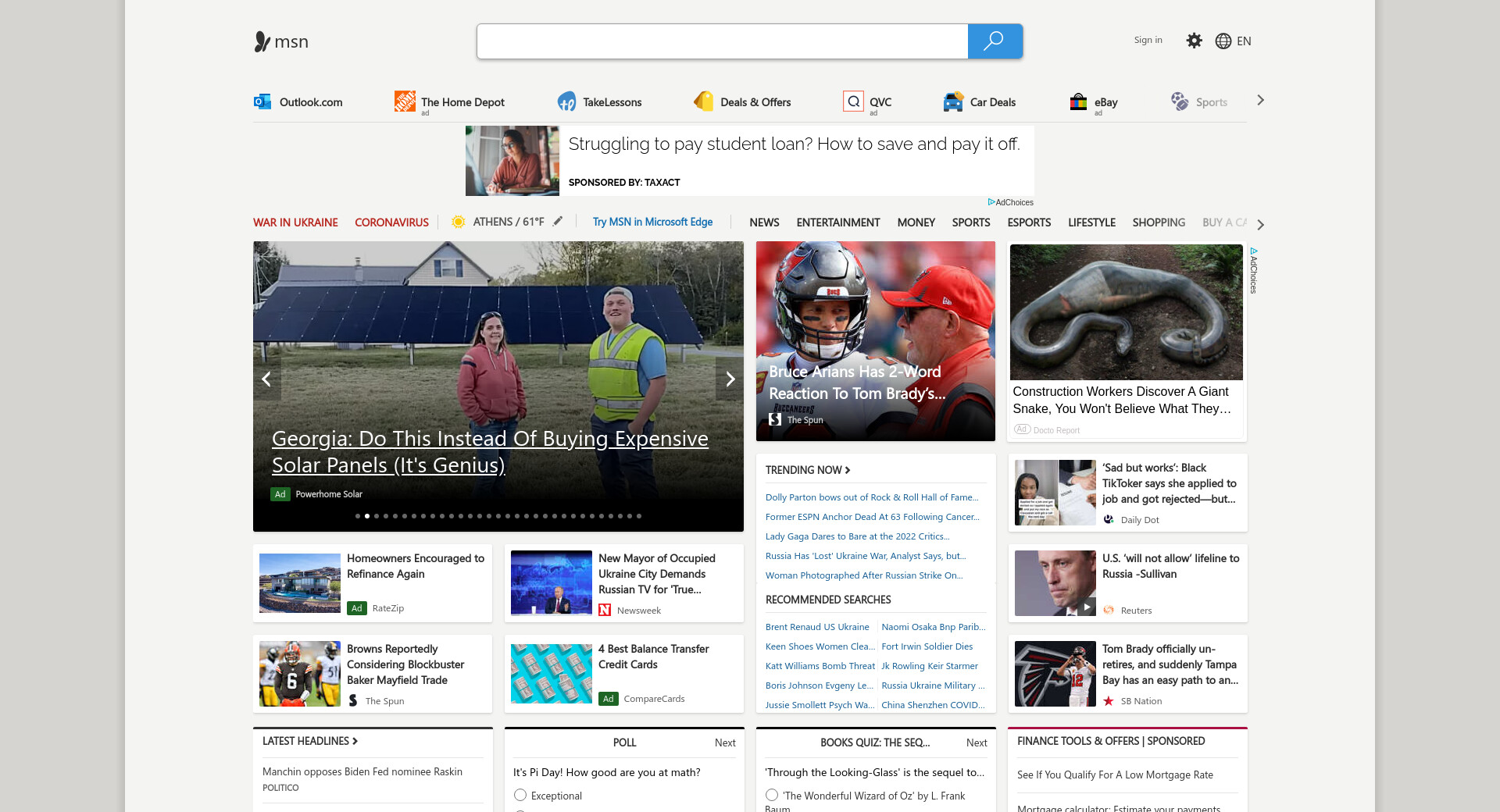Click the Sign in link
The width and height of the screenshot is (1500, 812).
click(x=1148, y=40)
